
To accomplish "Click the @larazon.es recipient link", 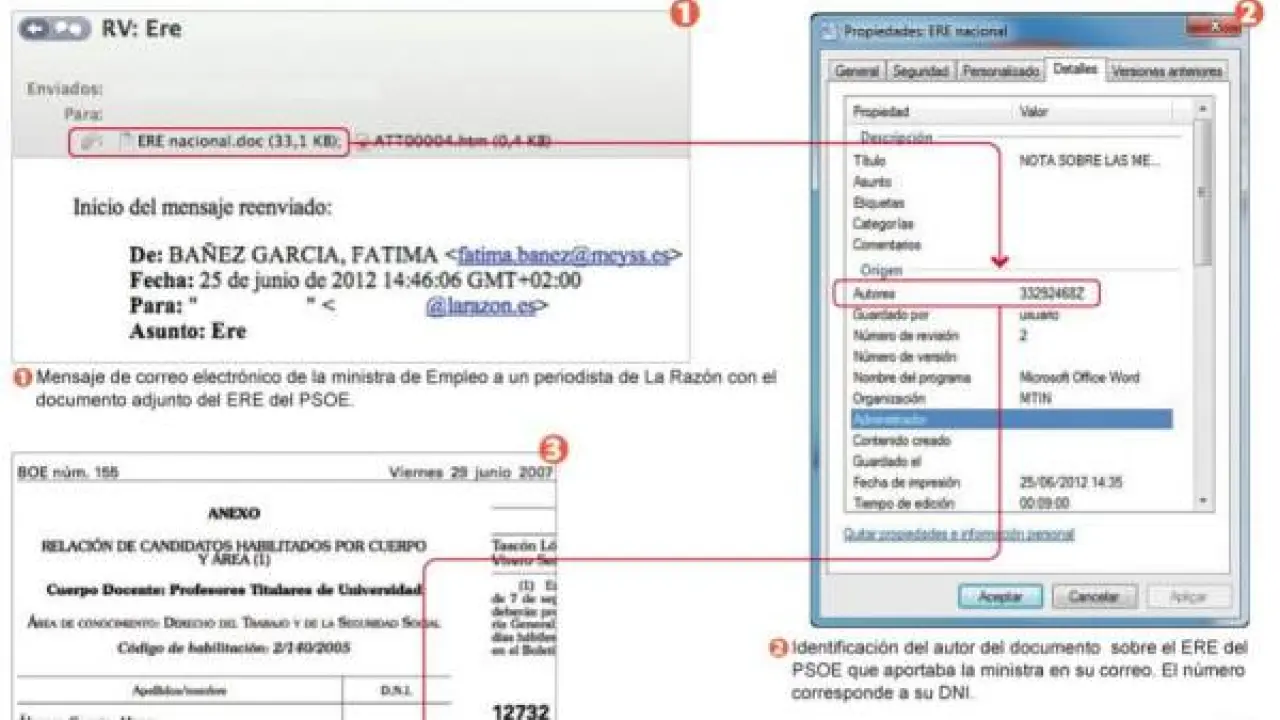I will pyautogui.click(x=480, y=306).
